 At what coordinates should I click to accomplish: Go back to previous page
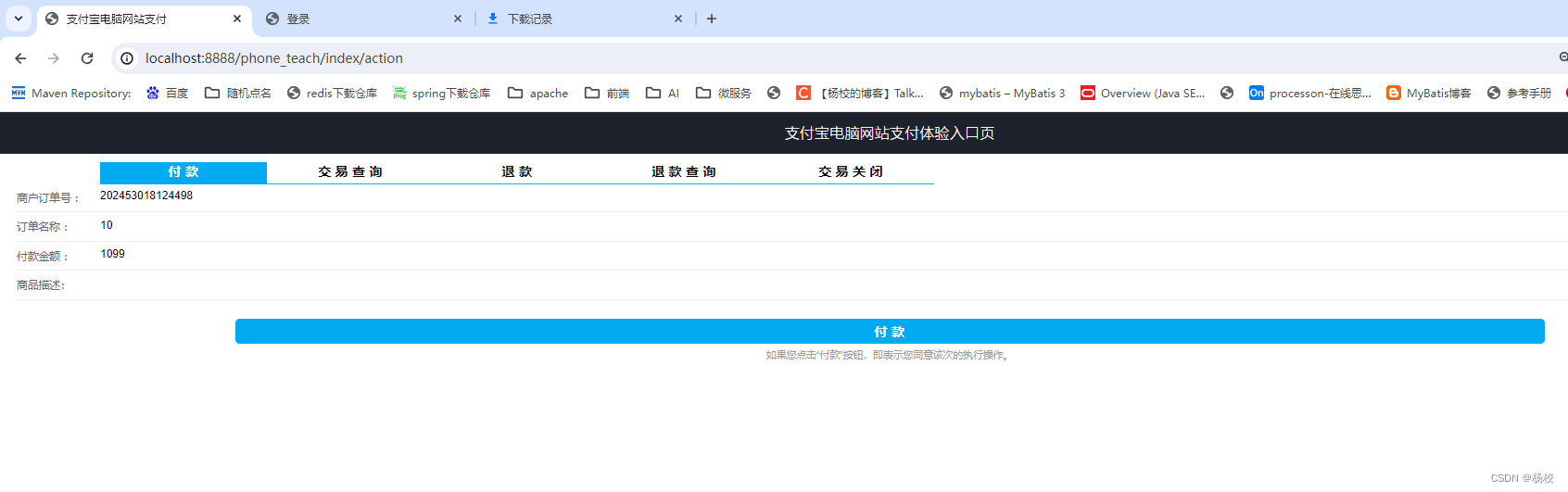pyautogui.click(x=20, y=58)
